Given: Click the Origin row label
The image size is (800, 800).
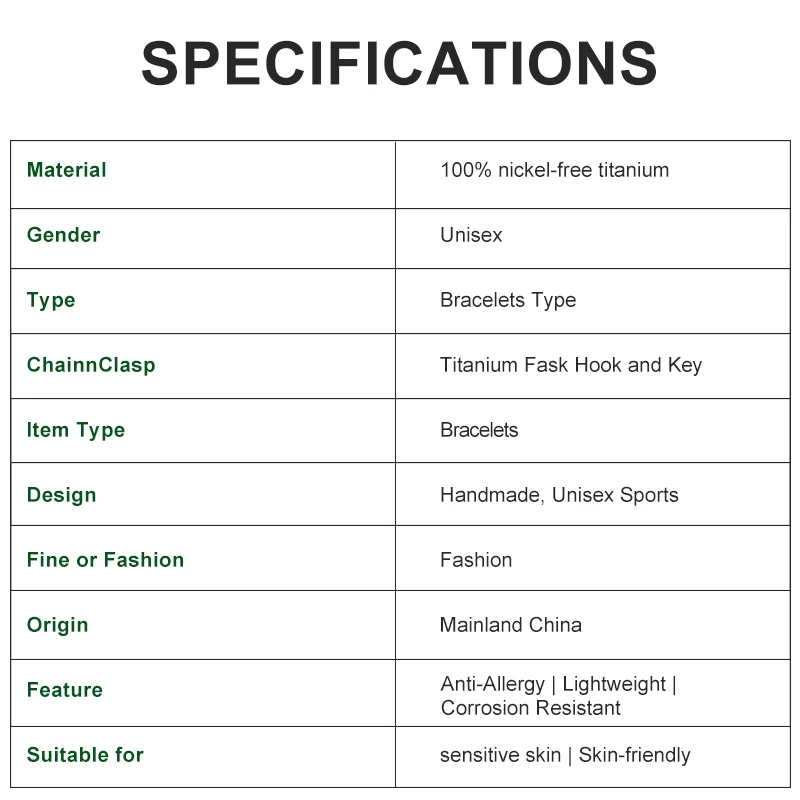Looking at the screenshot, I should tap(58, 625).
